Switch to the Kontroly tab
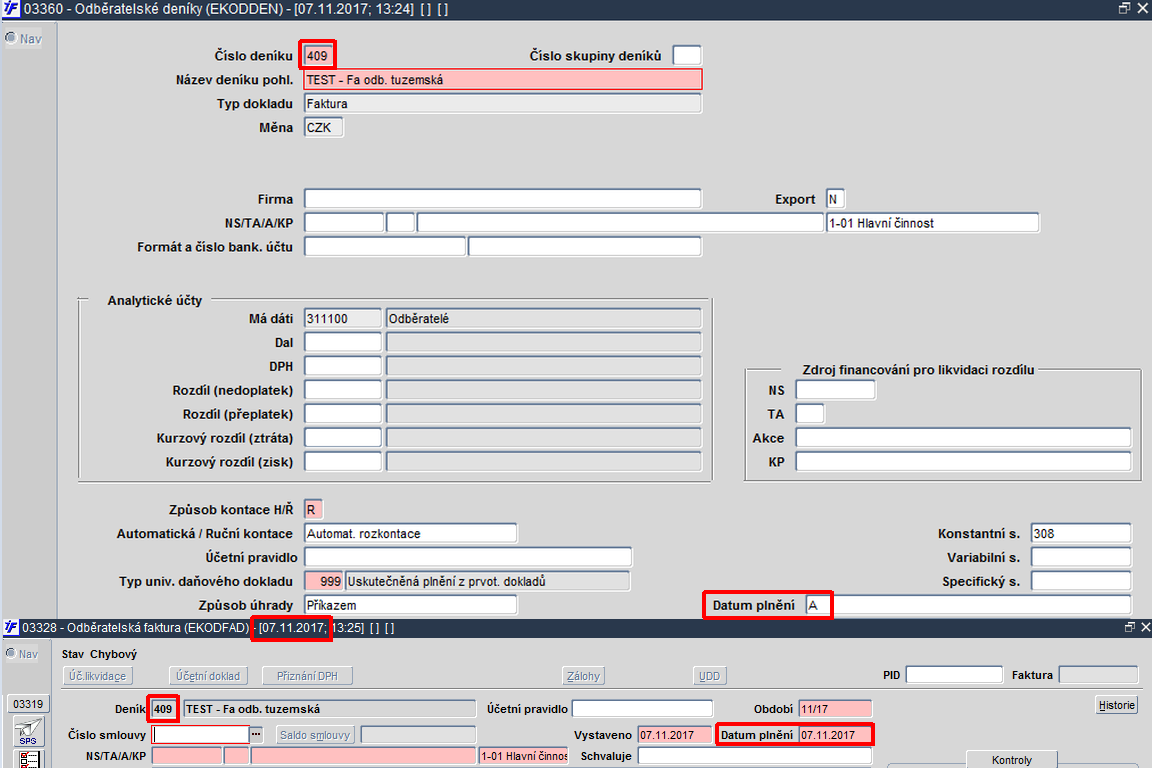Screen dimensions: 1152x768 coord(1012,760)
